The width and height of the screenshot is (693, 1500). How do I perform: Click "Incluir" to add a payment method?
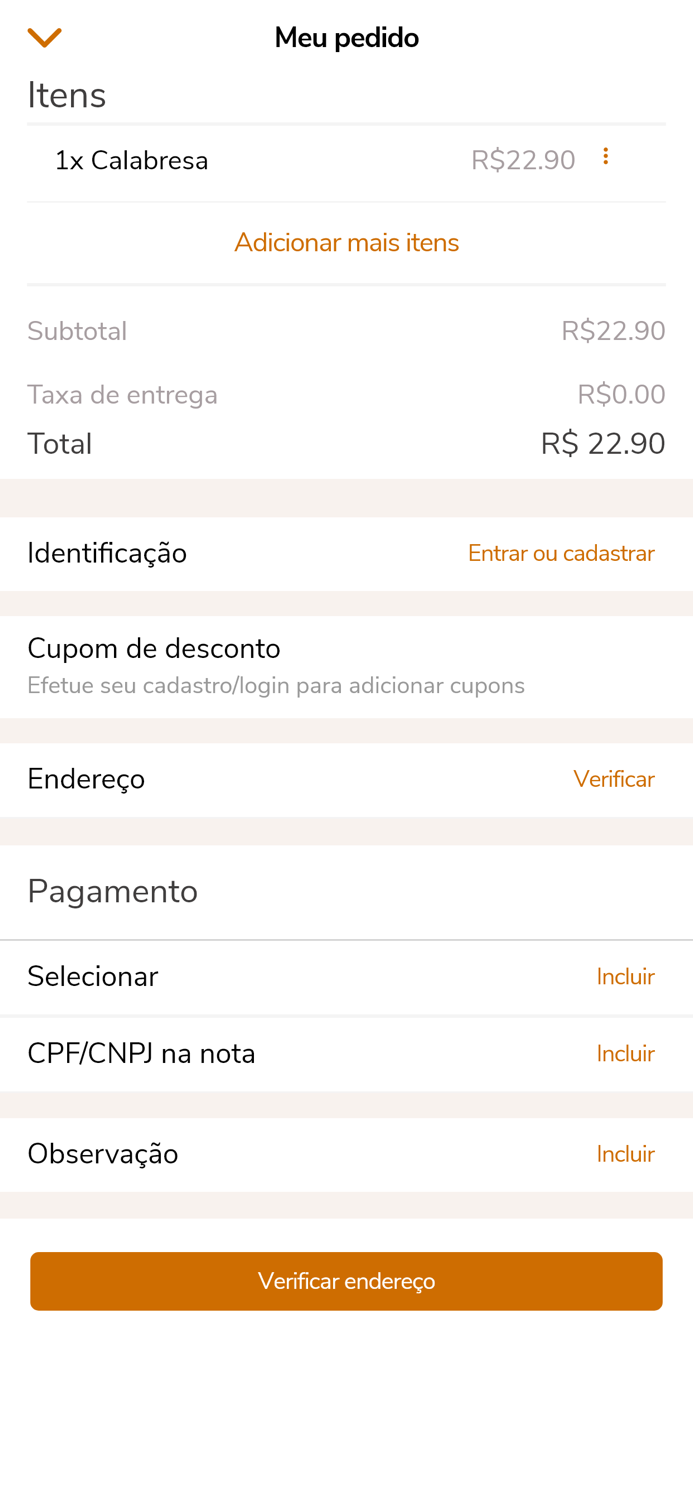click(x=626, y=977)
